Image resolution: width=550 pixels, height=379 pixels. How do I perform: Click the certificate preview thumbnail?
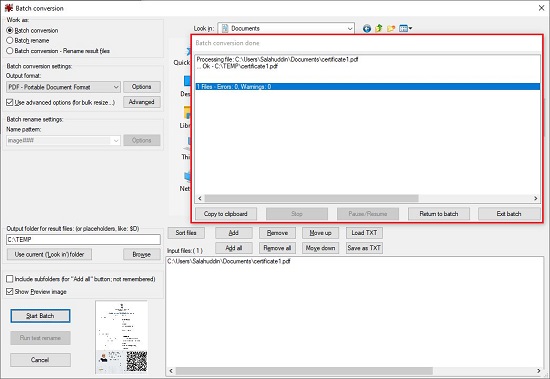click(x=122, y=337)
